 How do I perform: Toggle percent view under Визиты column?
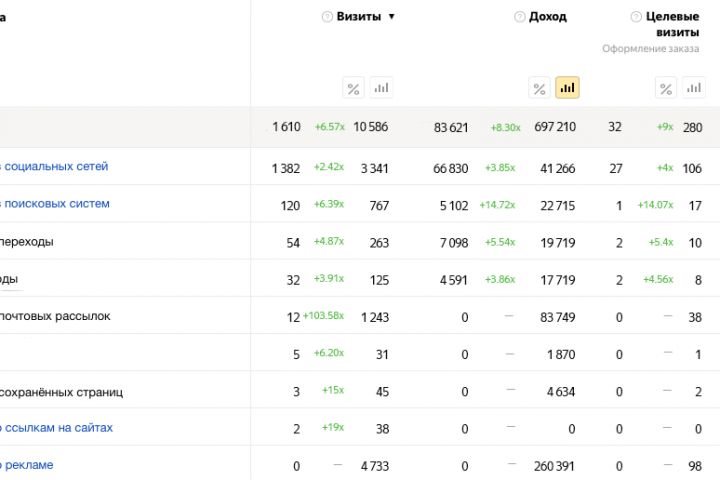pos(353,88)
